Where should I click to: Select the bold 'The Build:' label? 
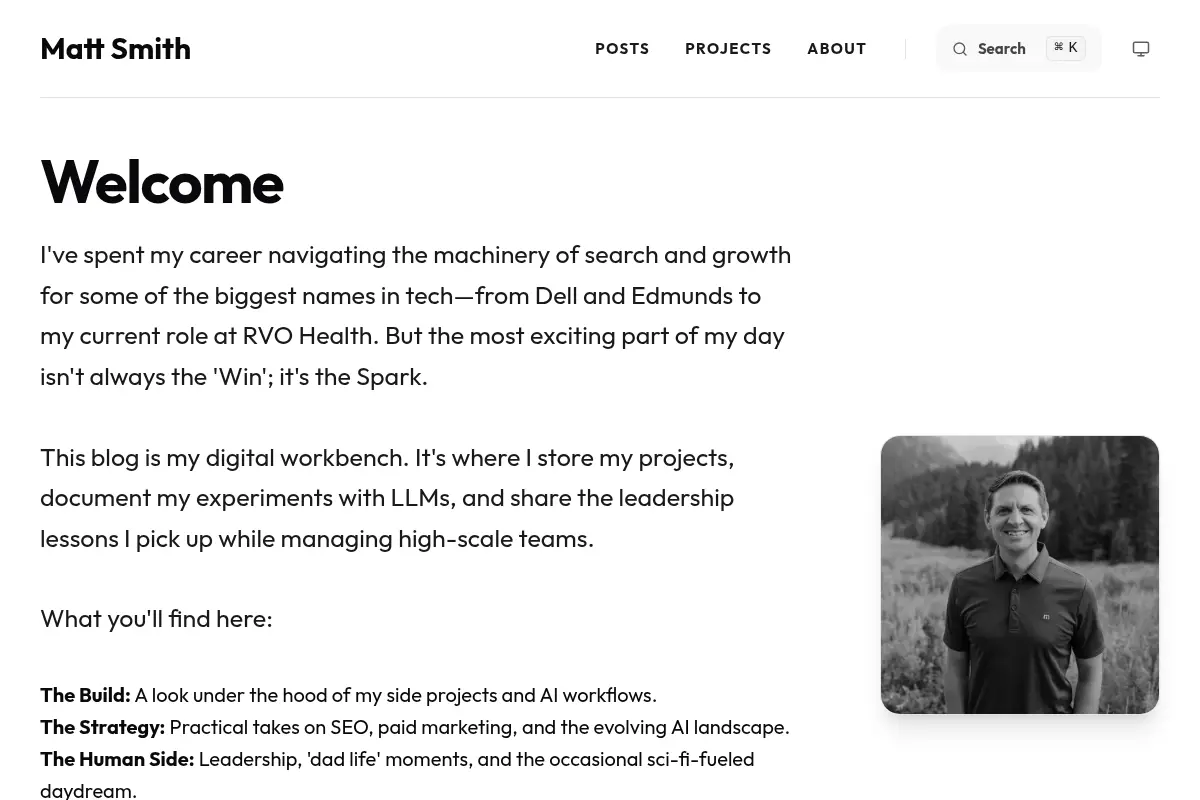[x=85, y=695]
